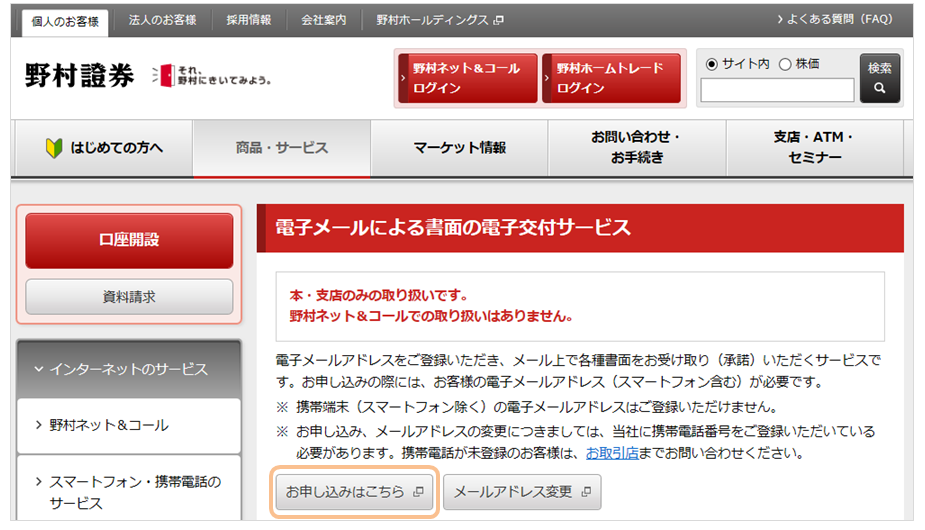Open はじめての方へ menu
Screen dimensions: 925x530
[x=104, y=148]
